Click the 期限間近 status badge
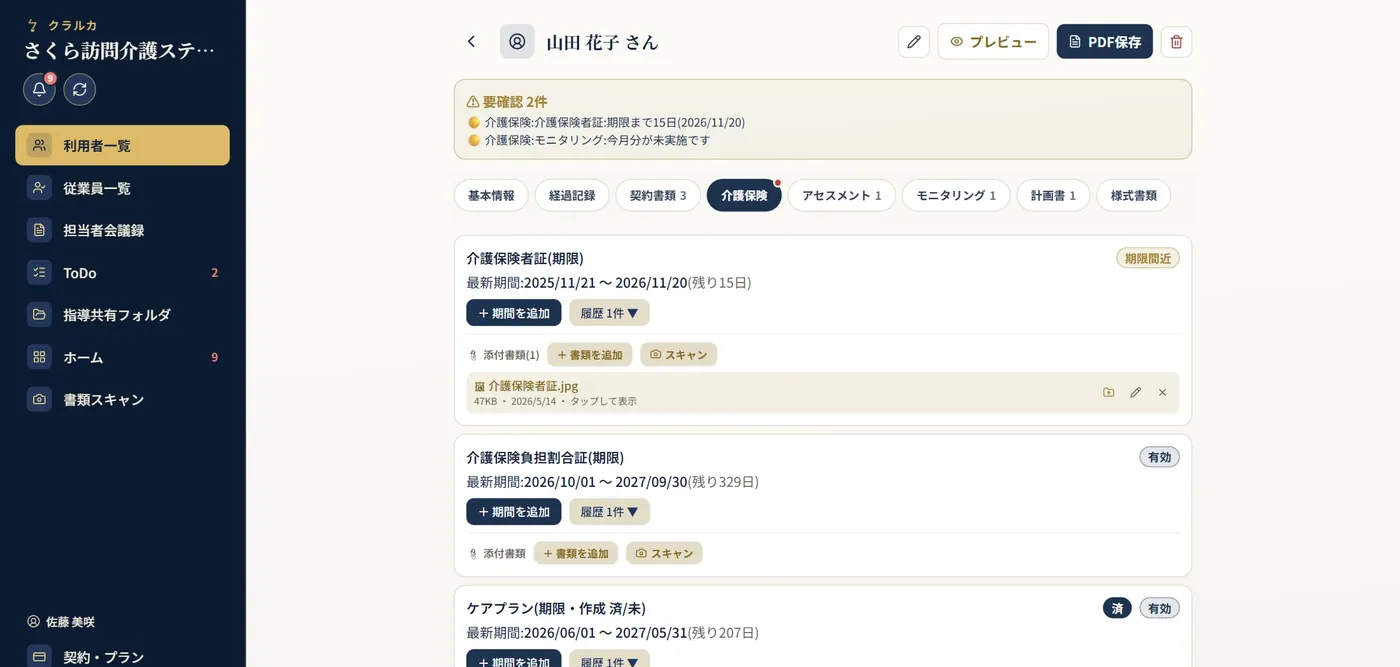The image size is (1400, 667). click(1148, 258)
